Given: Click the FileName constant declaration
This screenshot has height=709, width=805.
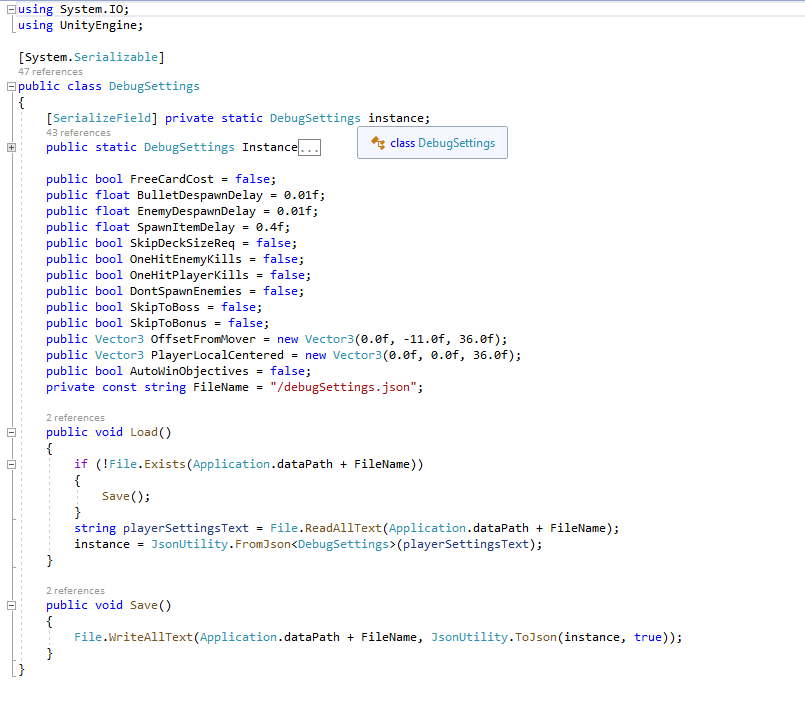Looking at the screenshot, I should point(221,387).
